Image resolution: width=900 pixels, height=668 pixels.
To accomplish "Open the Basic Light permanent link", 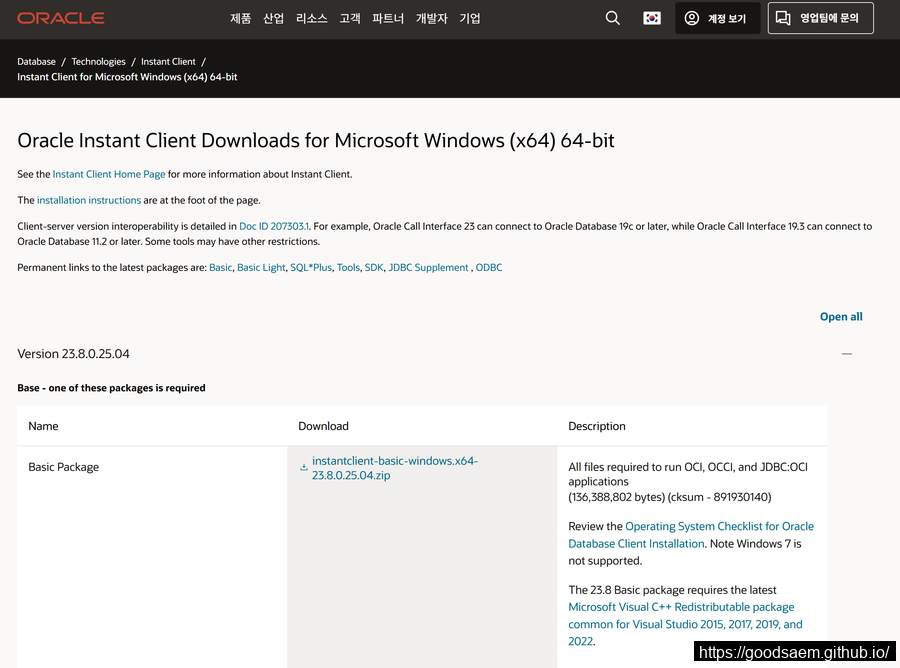I will [x=261, y=267].
